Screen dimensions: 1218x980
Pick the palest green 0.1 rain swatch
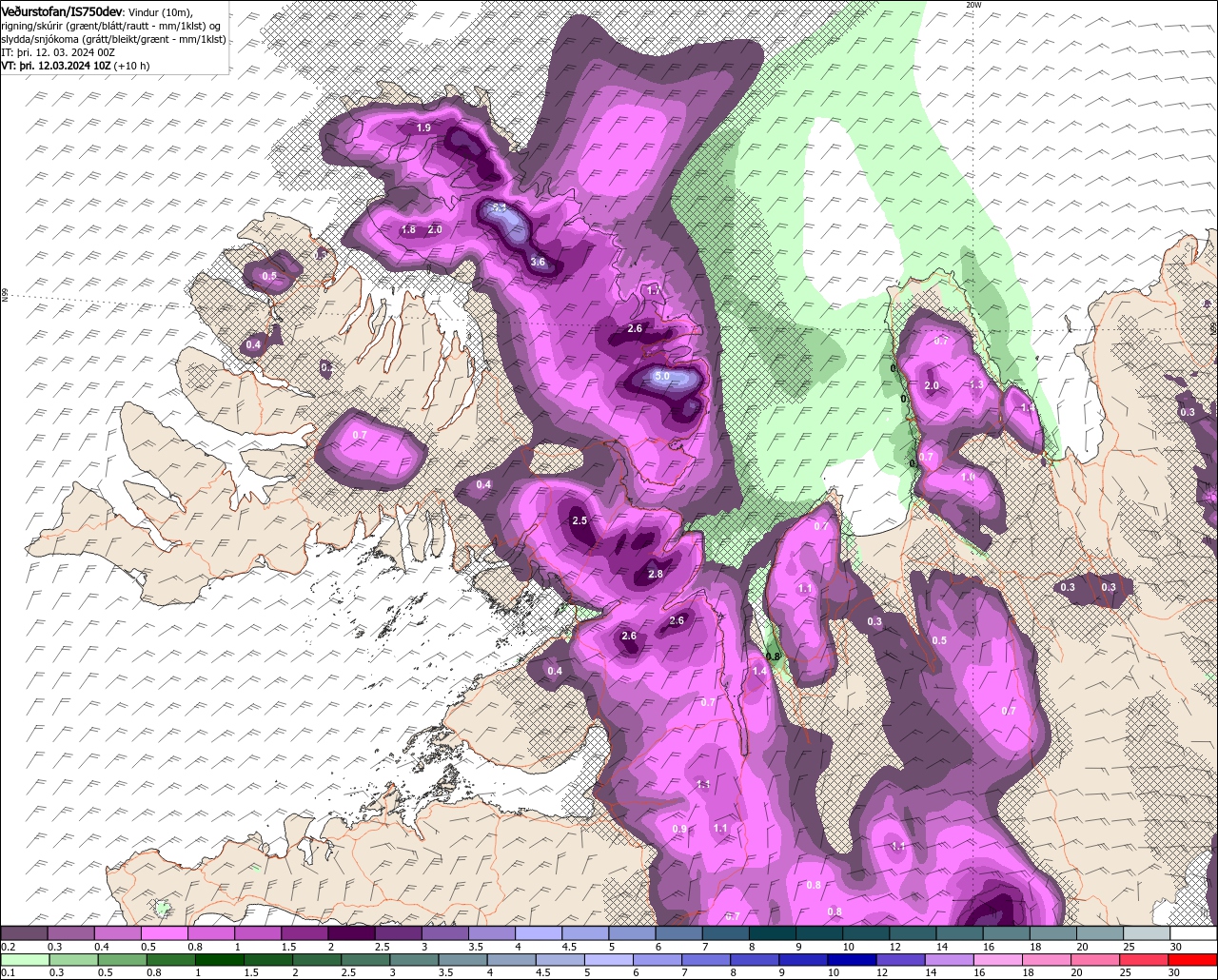[24, 958]
